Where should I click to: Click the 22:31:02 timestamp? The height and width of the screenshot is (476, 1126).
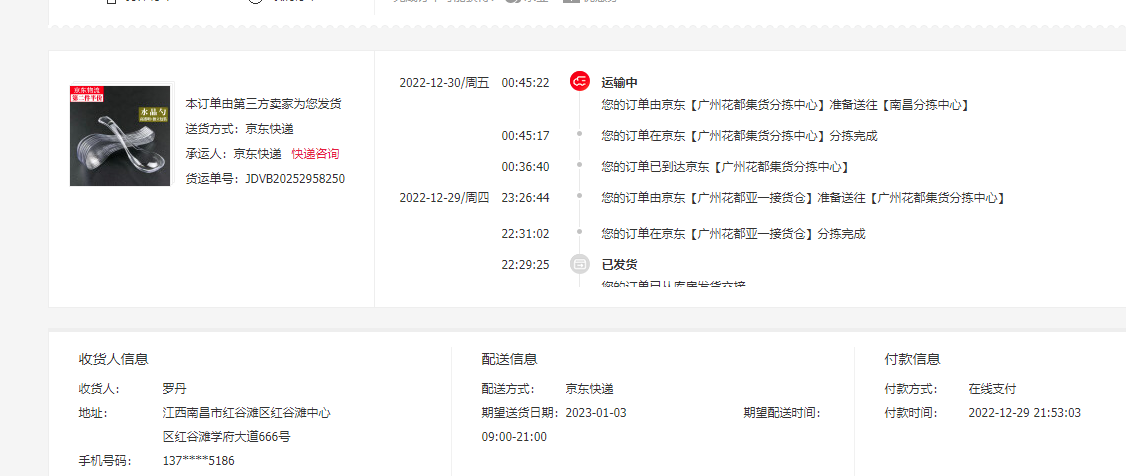click(525, 233)
